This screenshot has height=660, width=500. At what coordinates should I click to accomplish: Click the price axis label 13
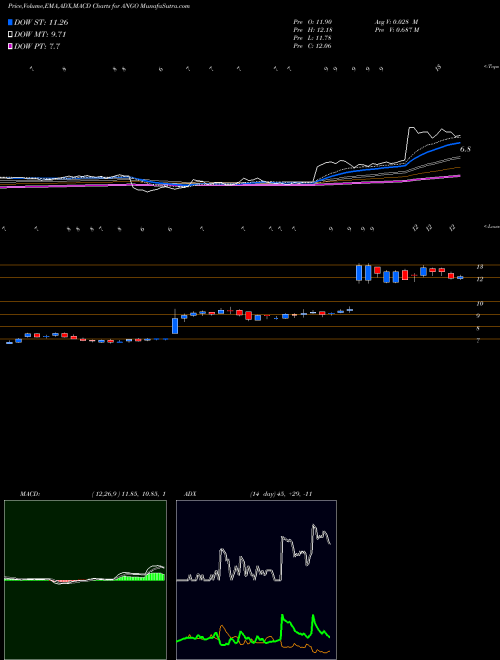point(479,267)
